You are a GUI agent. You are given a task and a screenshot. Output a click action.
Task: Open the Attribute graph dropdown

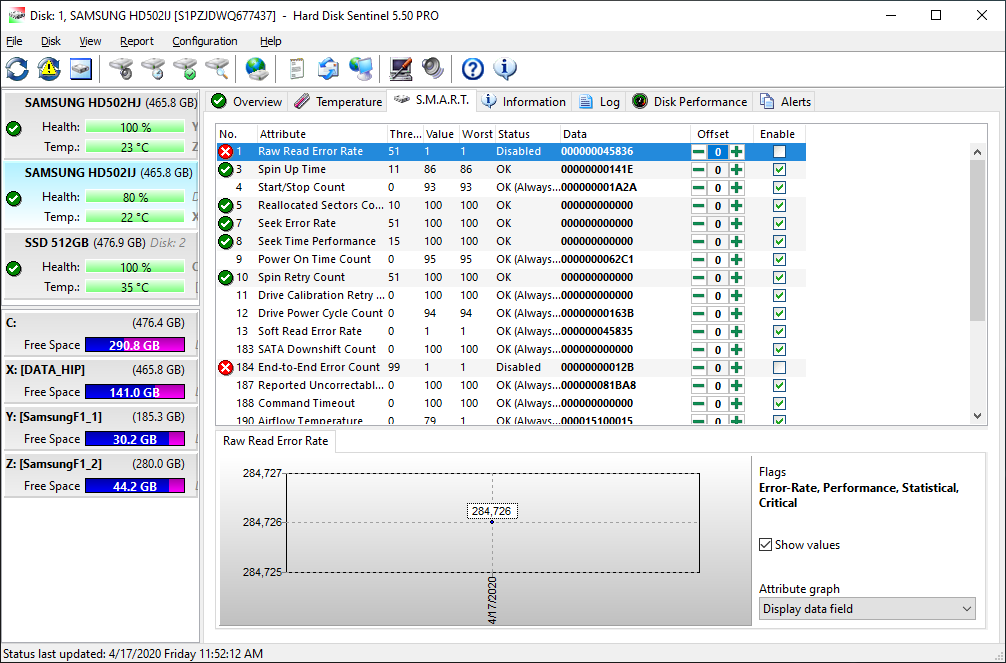click(x=867, y=609)
